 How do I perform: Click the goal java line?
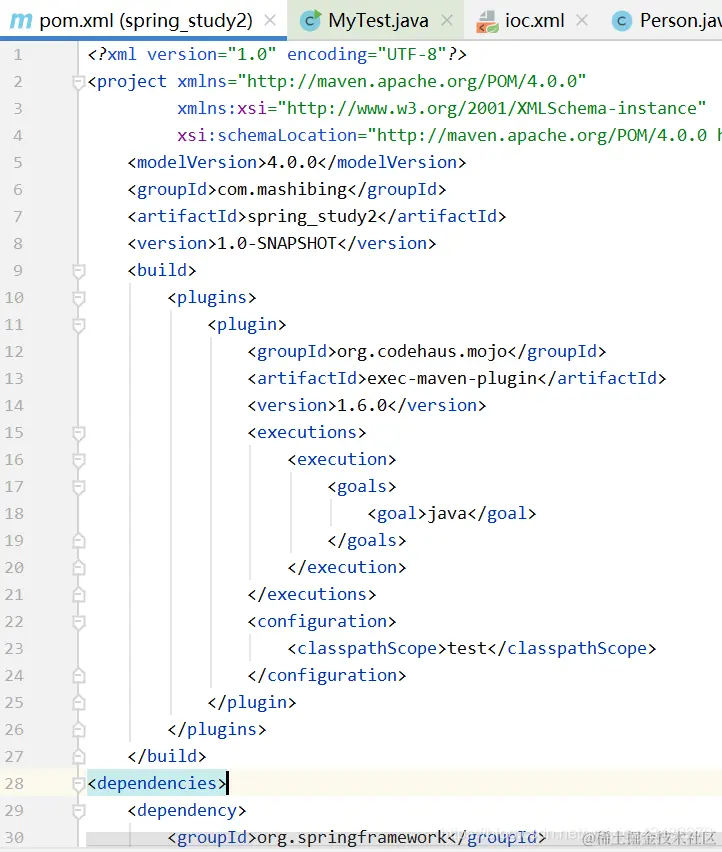[452, 513]
